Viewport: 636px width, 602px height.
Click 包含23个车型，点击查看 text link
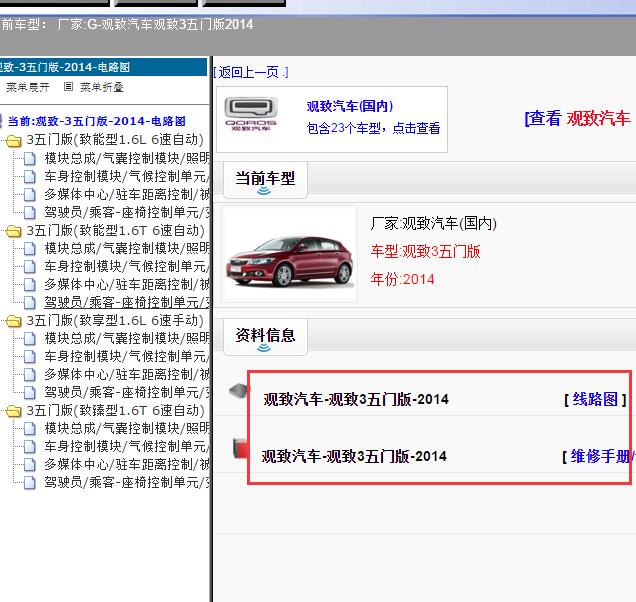tap(373, 128)
